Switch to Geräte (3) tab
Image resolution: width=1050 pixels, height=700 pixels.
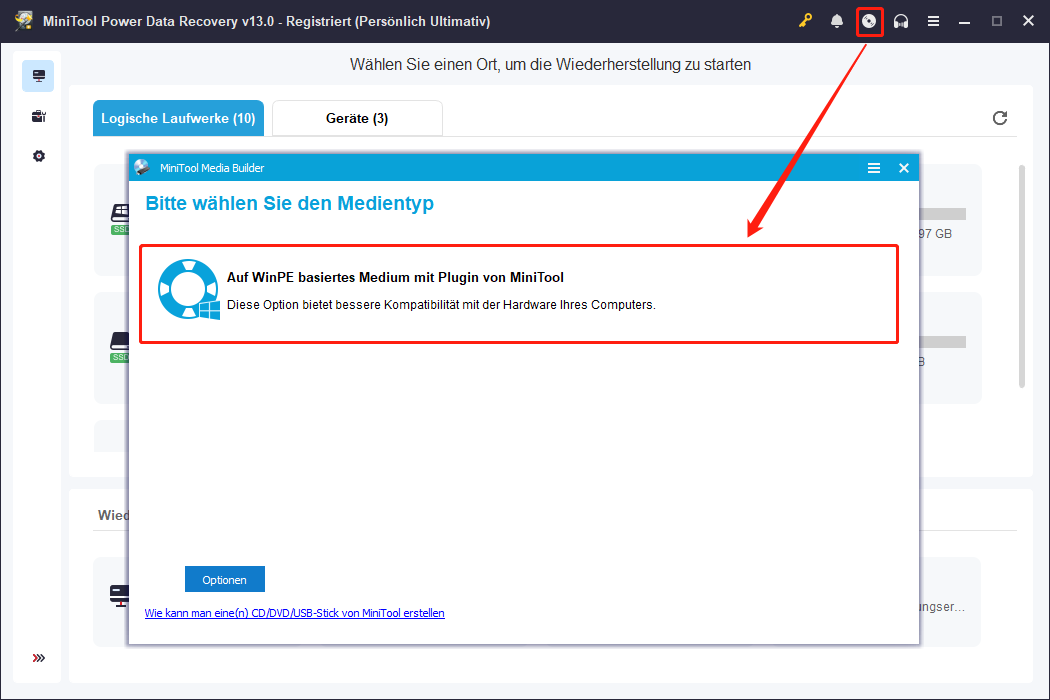point(357,119)
